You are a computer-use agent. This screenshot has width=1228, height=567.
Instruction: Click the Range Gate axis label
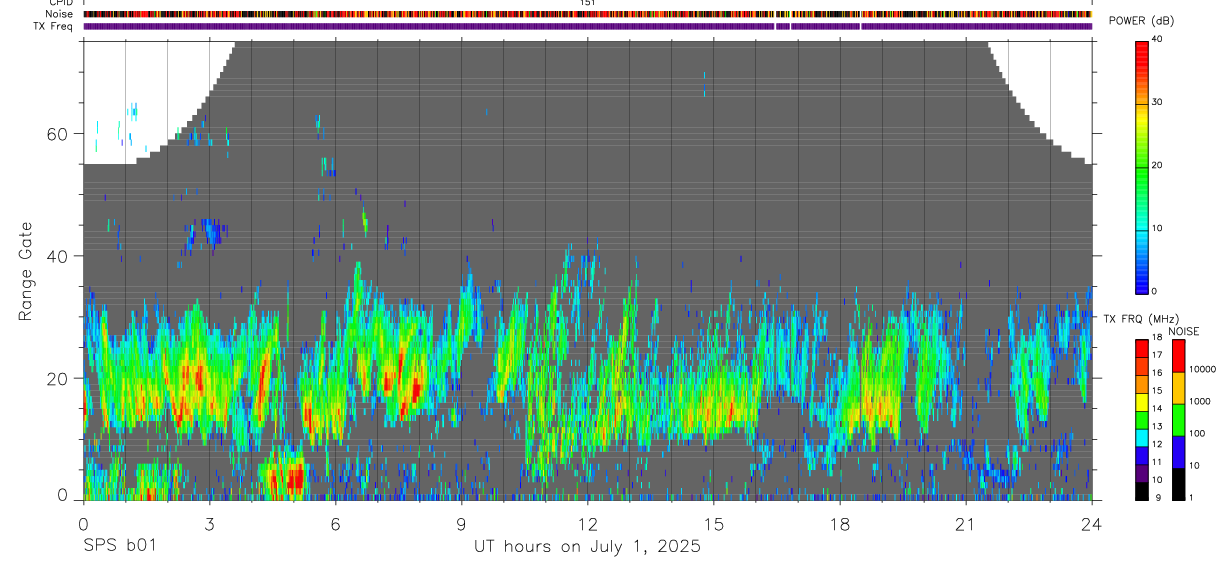click(x=25, y=271)
